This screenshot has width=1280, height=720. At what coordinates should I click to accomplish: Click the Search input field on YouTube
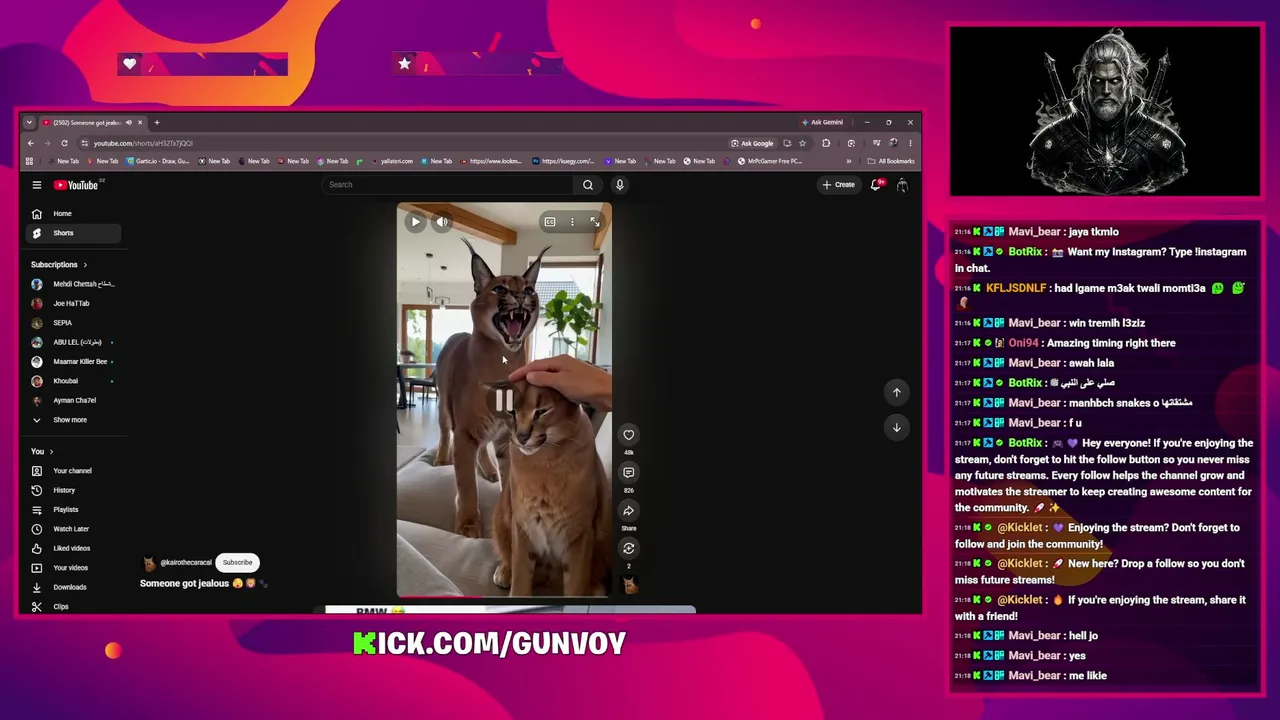pos(448,185)
